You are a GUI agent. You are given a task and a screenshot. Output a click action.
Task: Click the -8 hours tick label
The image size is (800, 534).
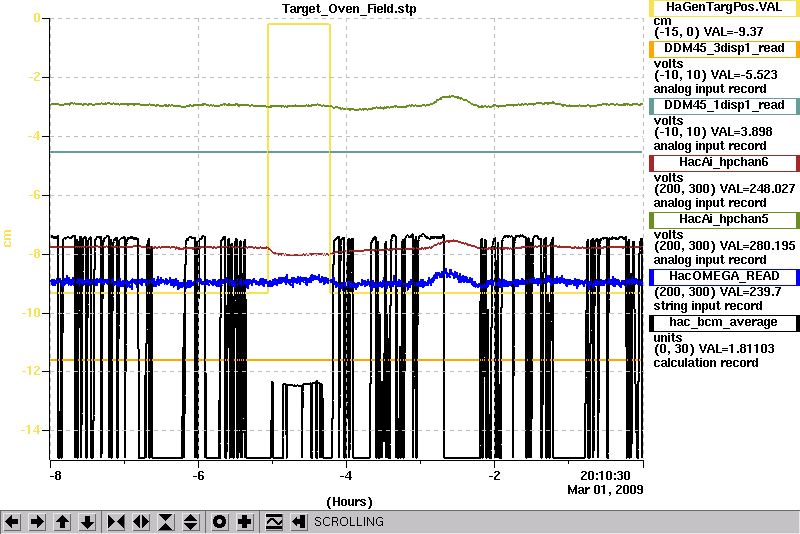pos(55,476)
